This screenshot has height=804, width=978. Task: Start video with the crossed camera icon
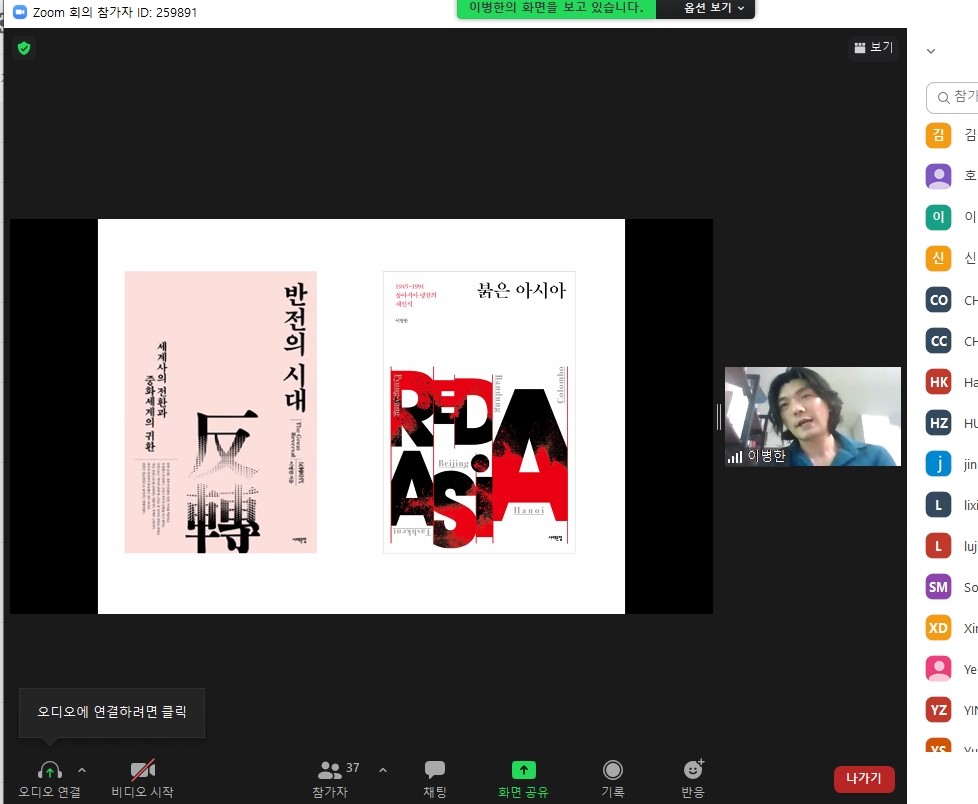[142, 770]
